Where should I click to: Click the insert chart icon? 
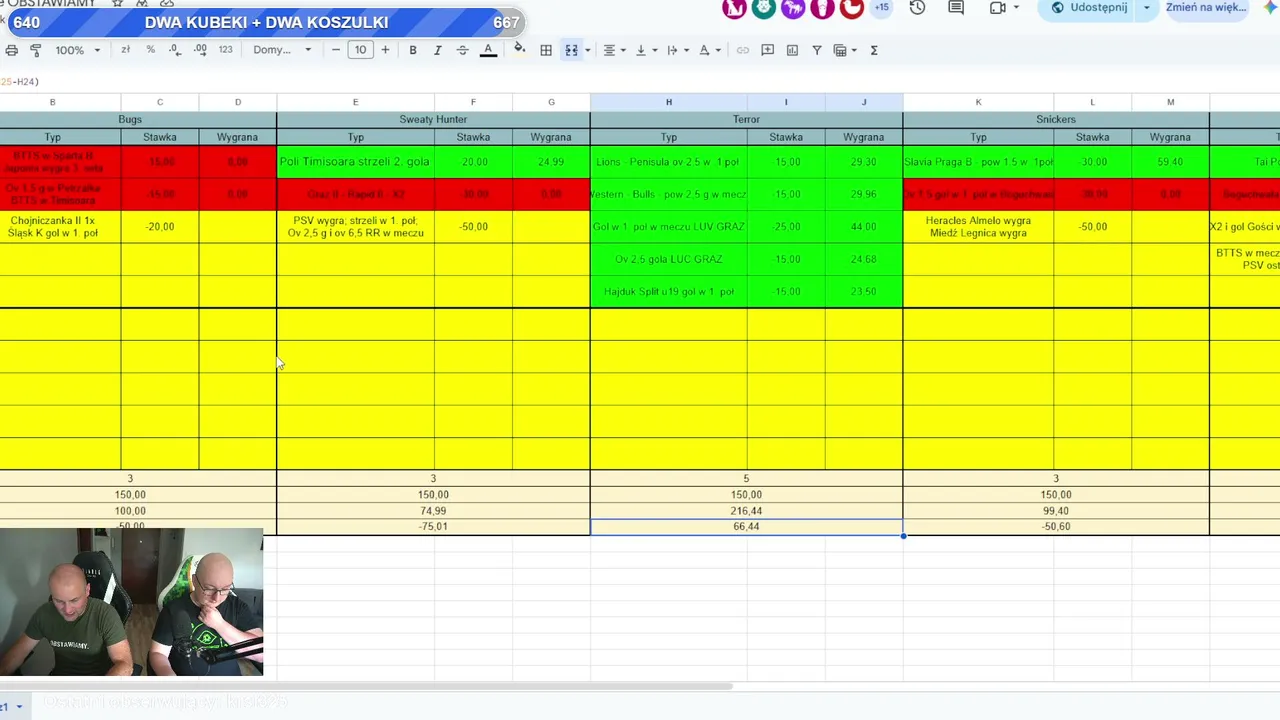point(792,50)
